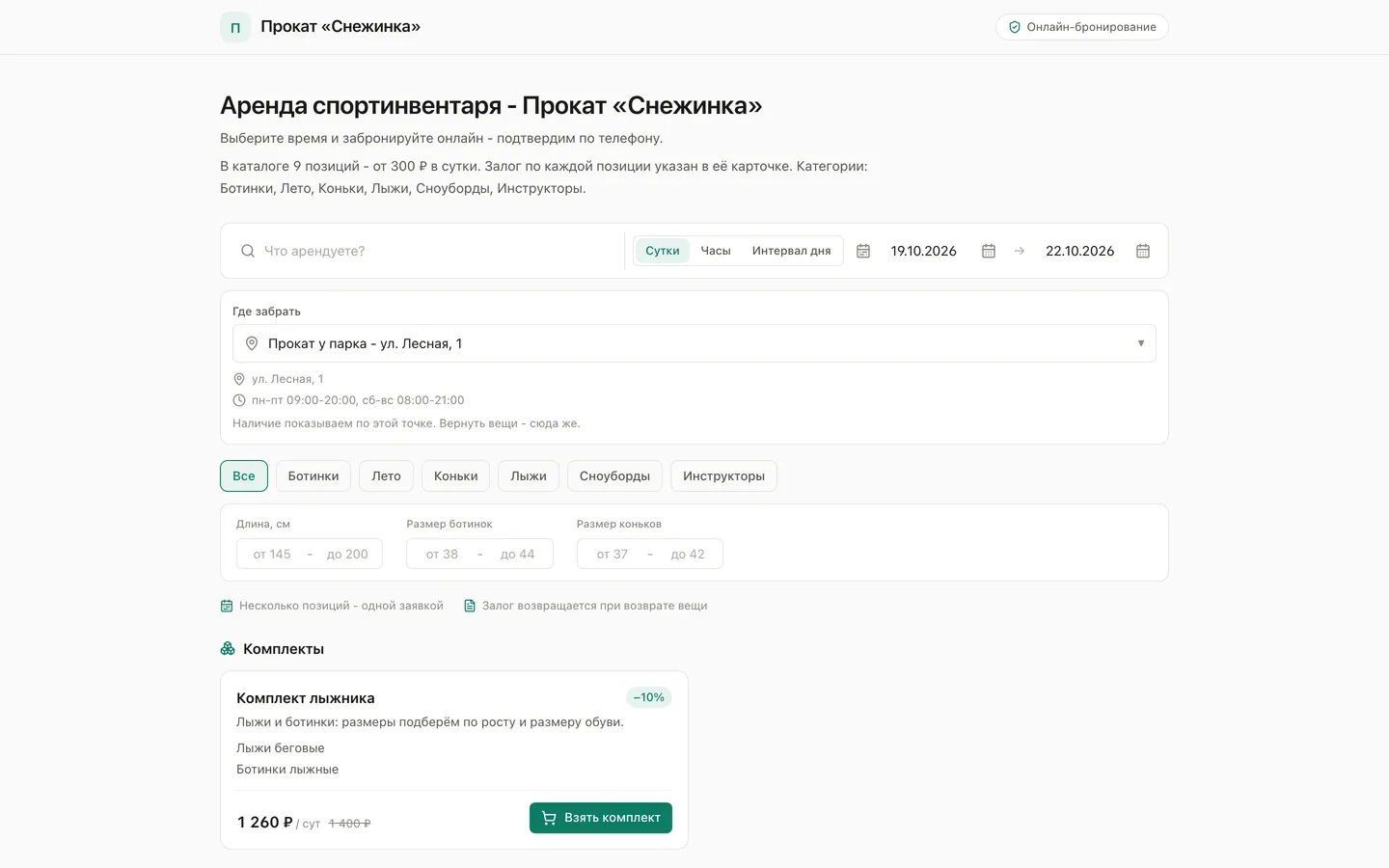
Task: Click cart icon in Взять комплект button
Action: coord(549,818)
